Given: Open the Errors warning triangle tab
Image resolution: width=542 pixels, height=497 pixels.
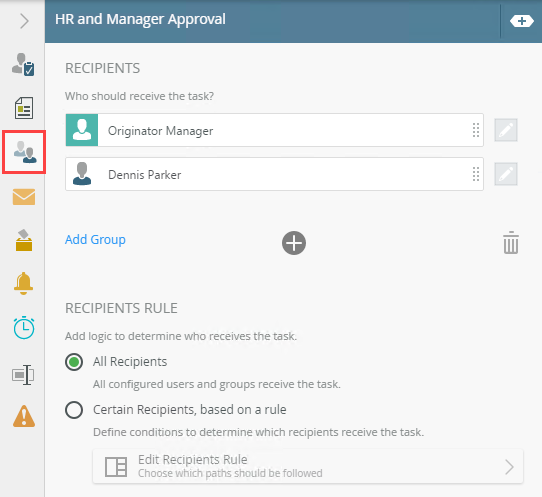Looking at the screenshot, I should (24, 416).
